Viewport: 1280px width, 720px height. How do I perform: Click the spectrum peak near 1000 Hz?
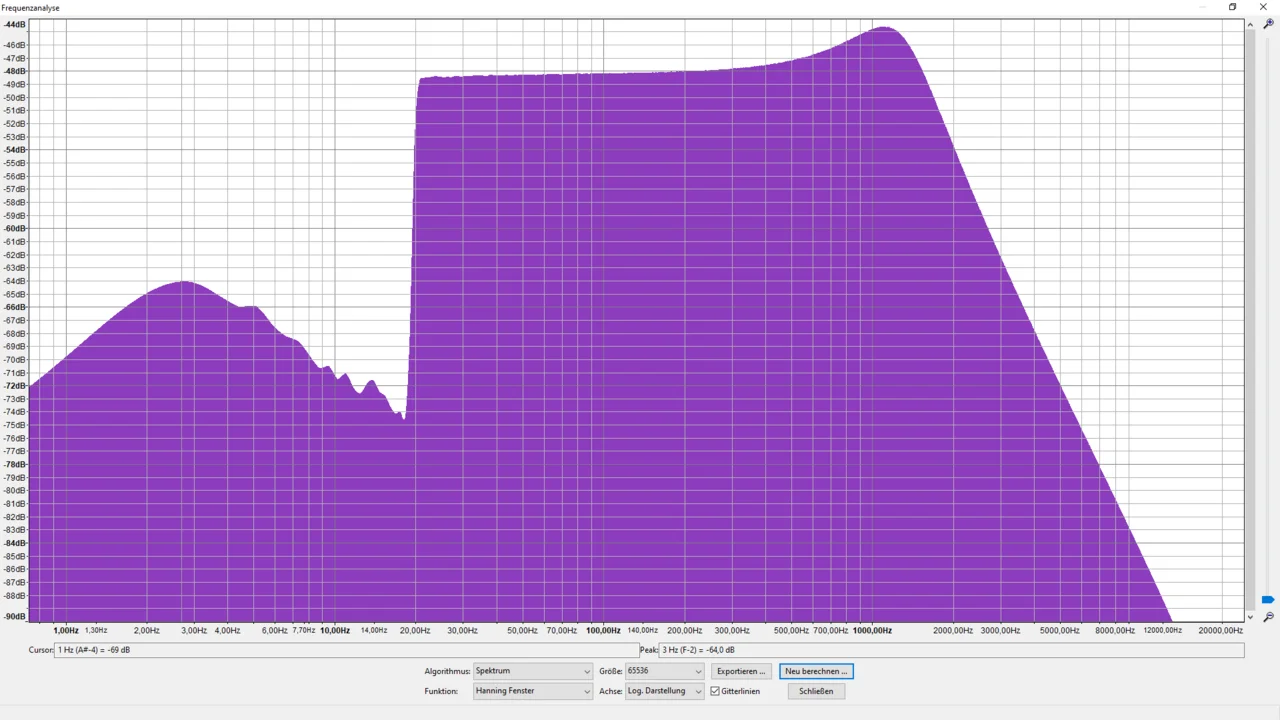pyautogui.click(x=884, y=29)
